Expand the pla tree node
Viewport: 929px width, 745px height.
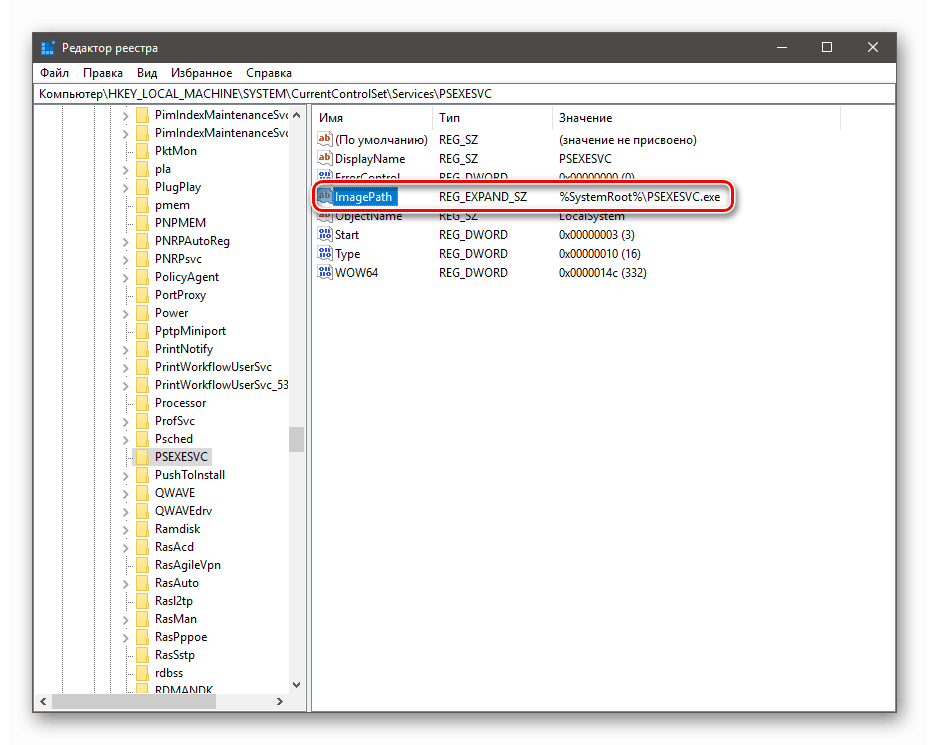[126, 170]
